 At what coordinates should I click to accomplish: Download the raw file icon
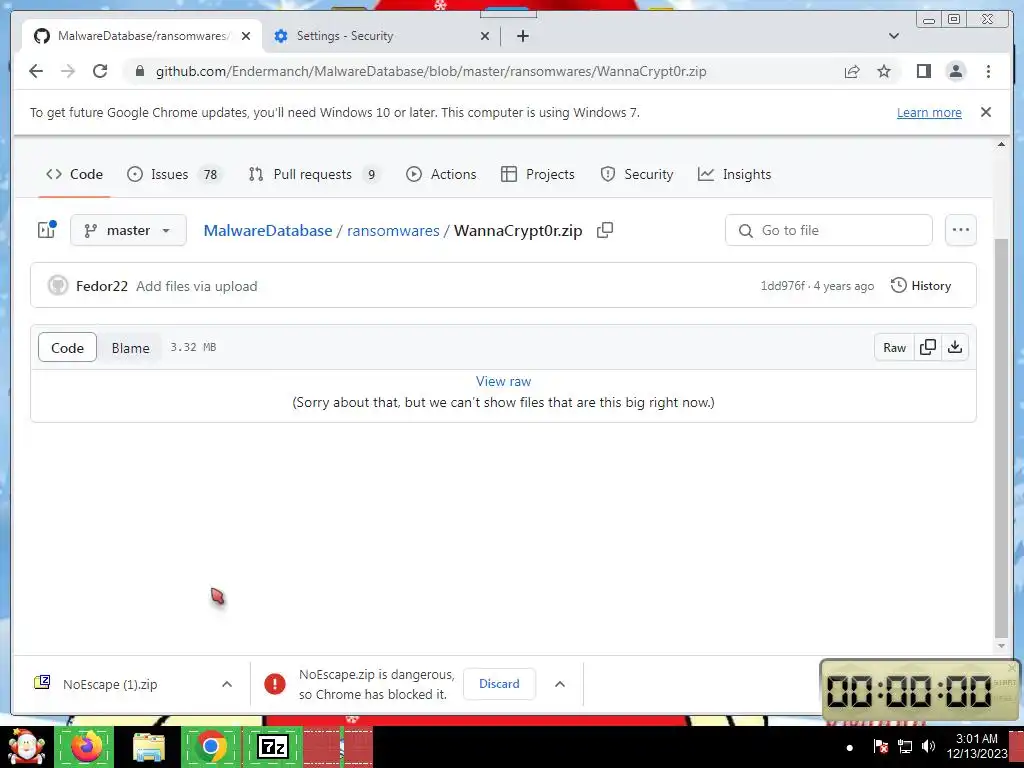click(x=955, y=347)
